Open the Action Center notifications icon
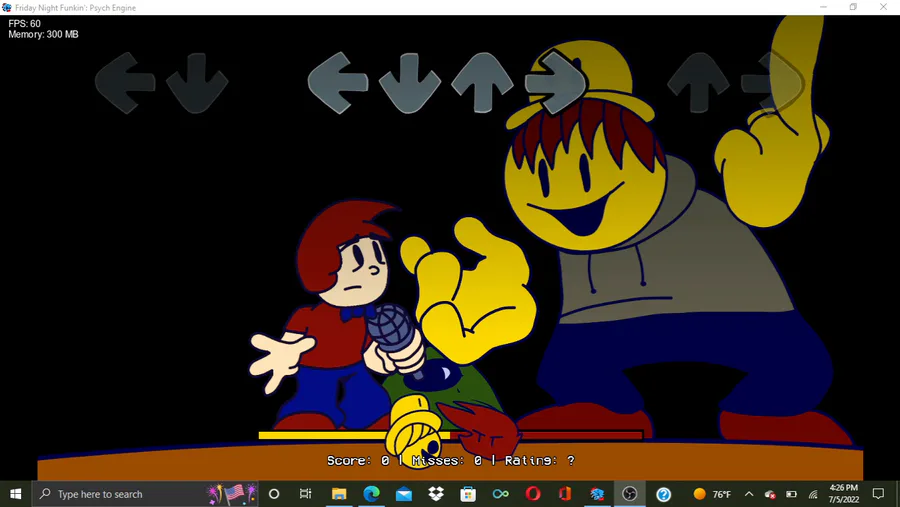The image size is (900, 507). tap(878, 494)
